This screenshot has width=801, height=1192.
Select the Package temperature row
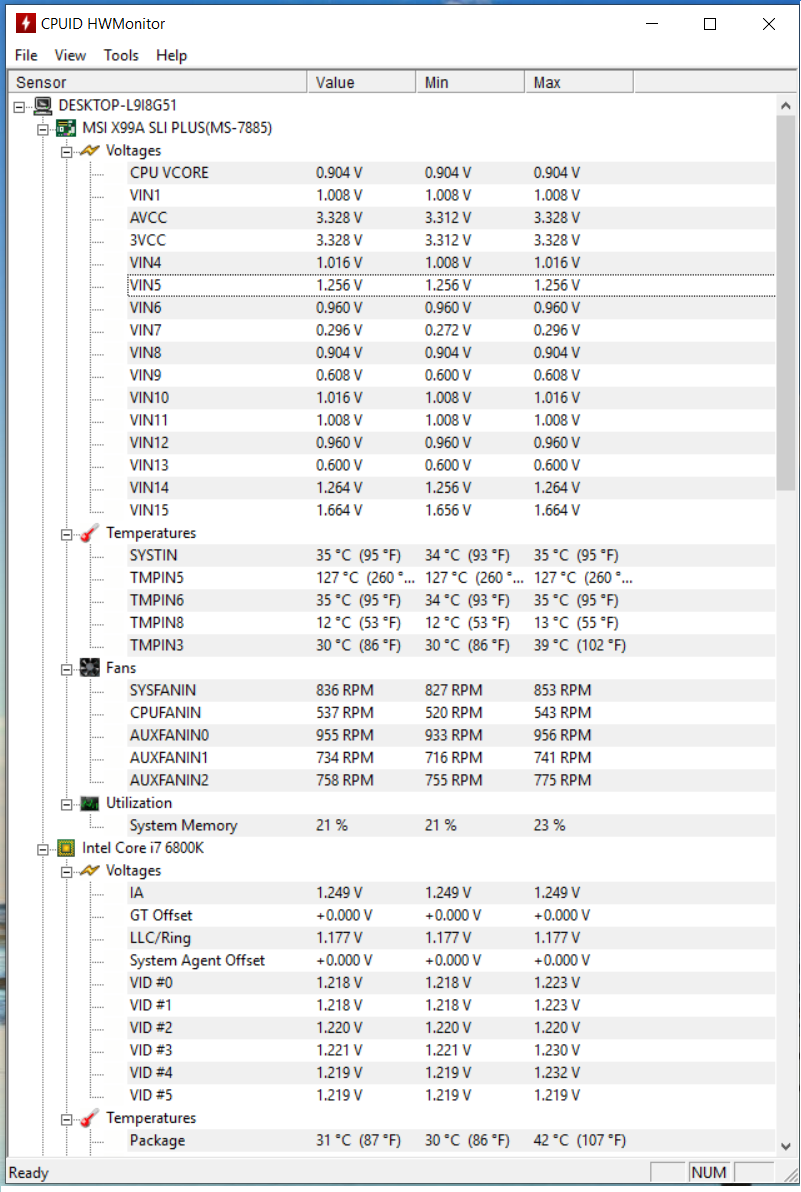(451, 1140)
